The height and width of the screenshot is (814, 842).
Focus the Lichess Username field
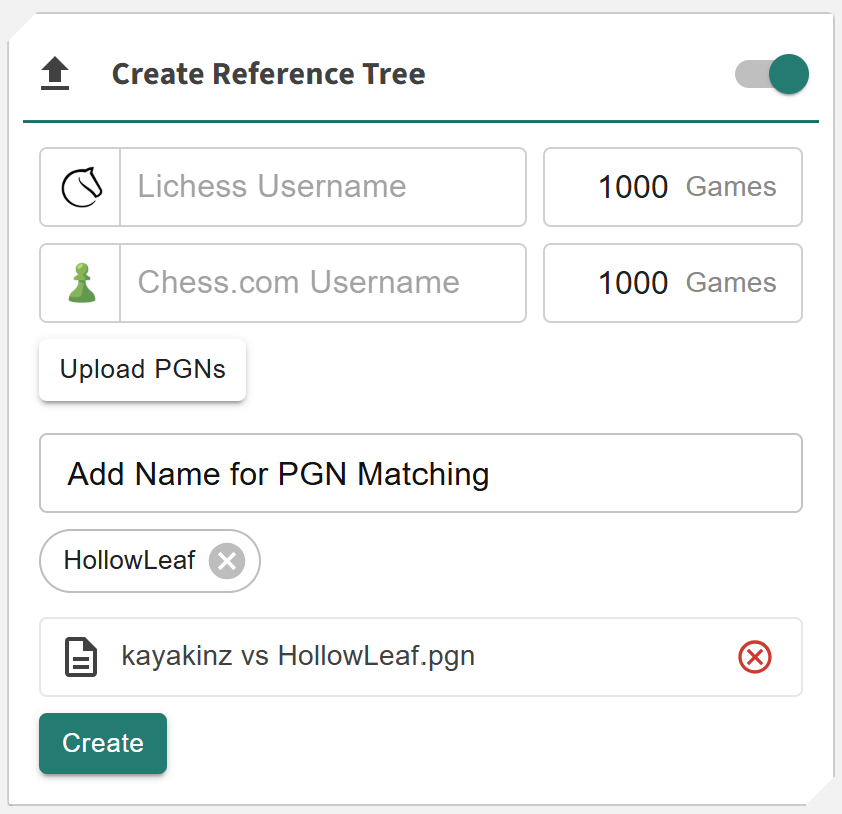click(x=322, y=187)
